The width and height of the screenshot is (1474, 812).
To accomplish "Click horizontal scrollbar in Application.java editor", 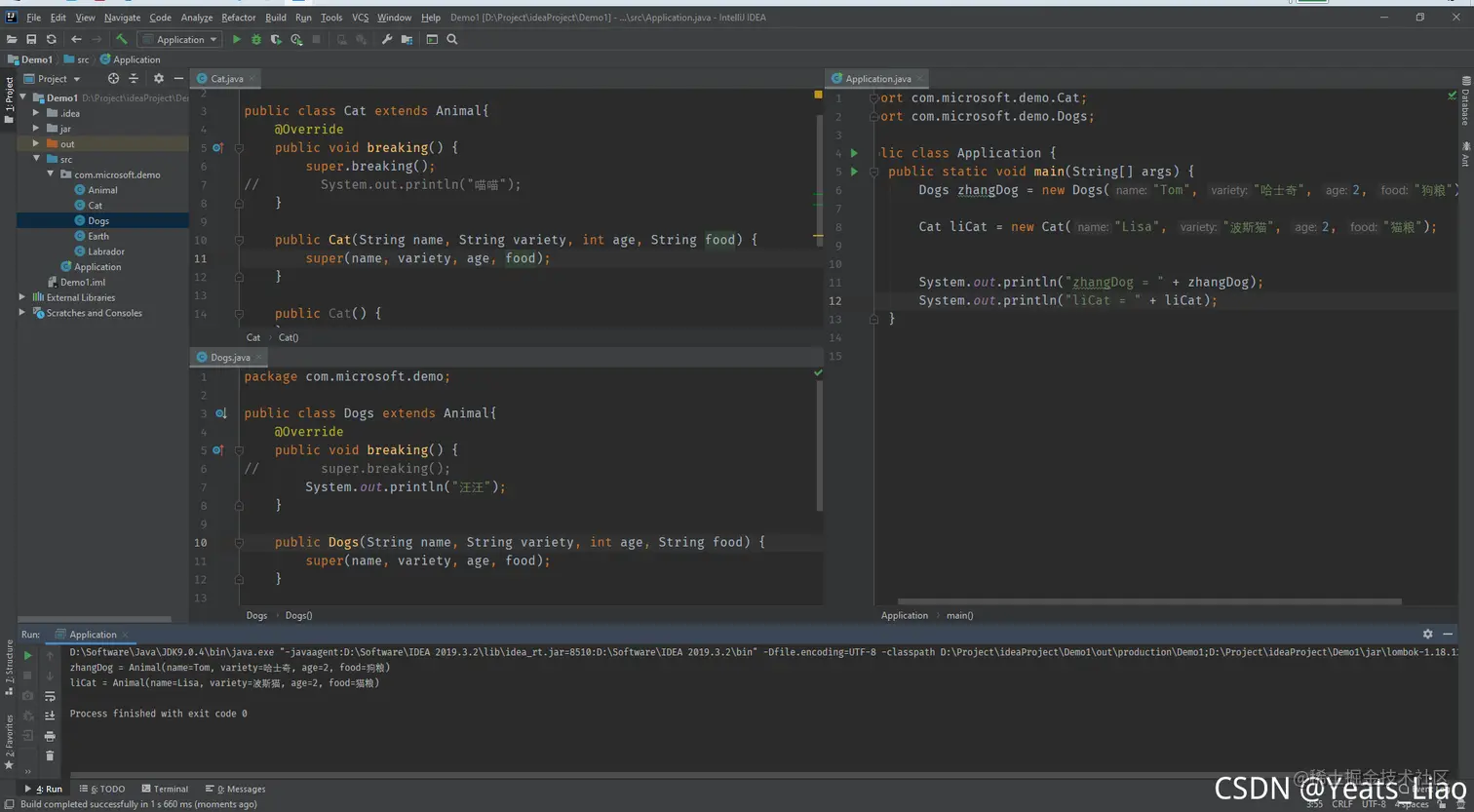I will tap(1148, 601).
